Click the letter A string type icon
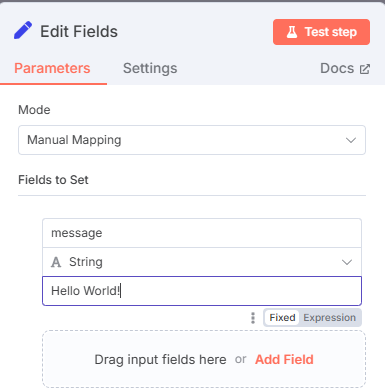This screenshot has width=385, height=390. click(x=56, y=262)
